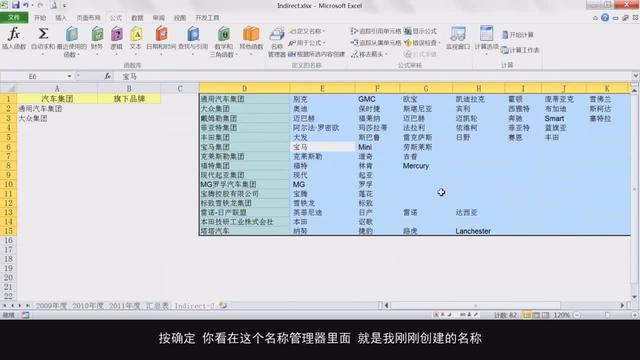This screenshot has height=360, width=640.
Task: Click the blue Help question mark icon
Action: (x=605, y=18)
